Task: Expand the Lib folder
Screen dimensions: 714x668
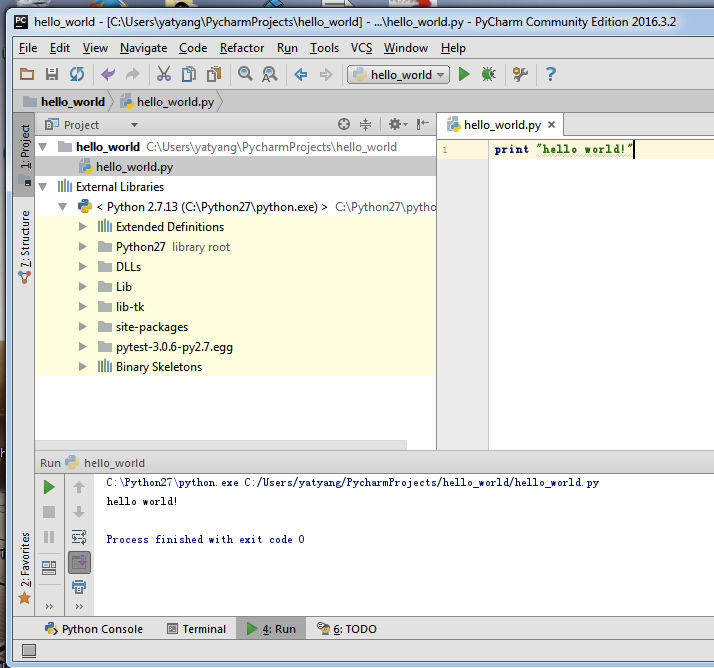Action: [x=82, y=287]
